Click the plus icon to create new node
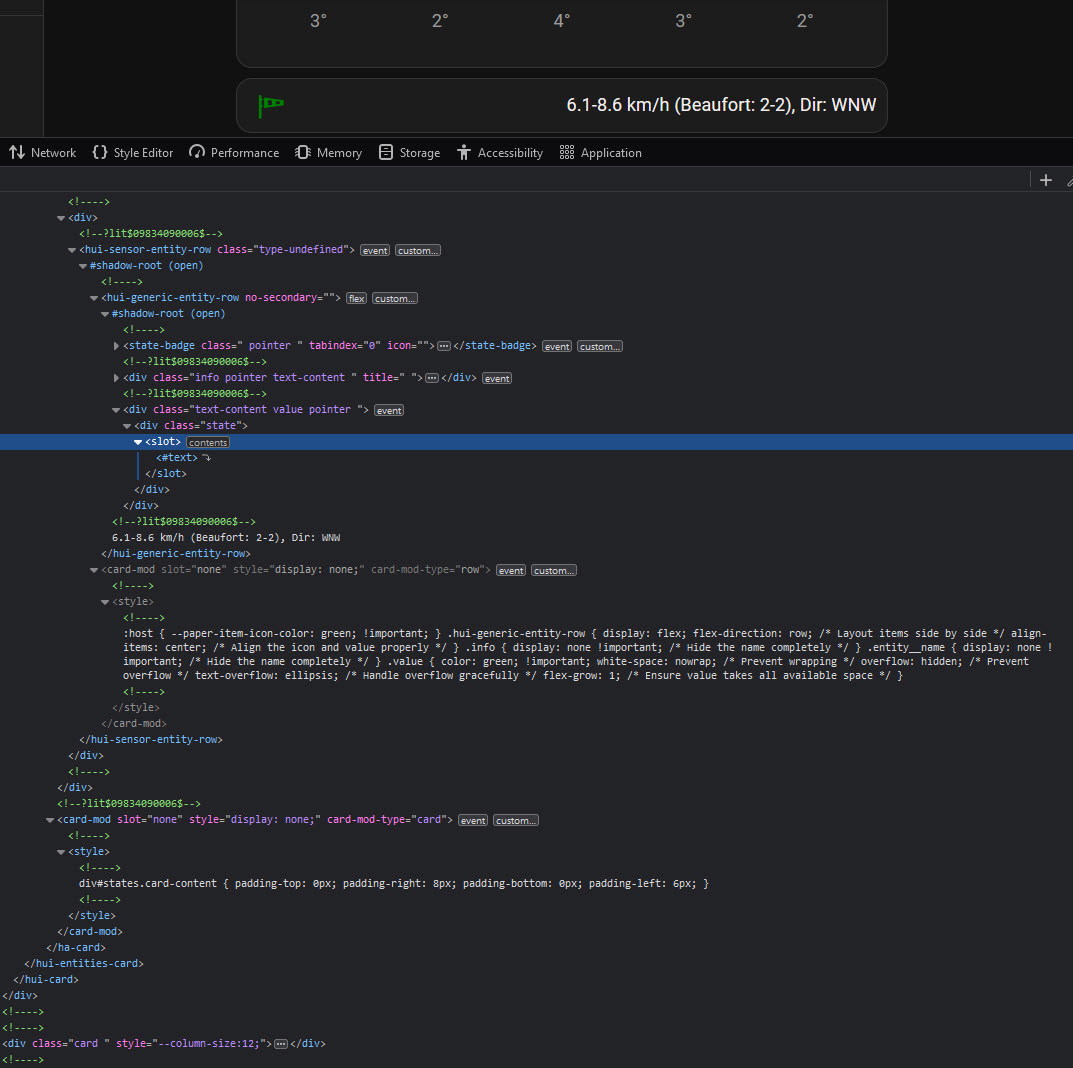Image resolution: width=1073 pixels, height=1068 pixels. tap(1045, 180)
